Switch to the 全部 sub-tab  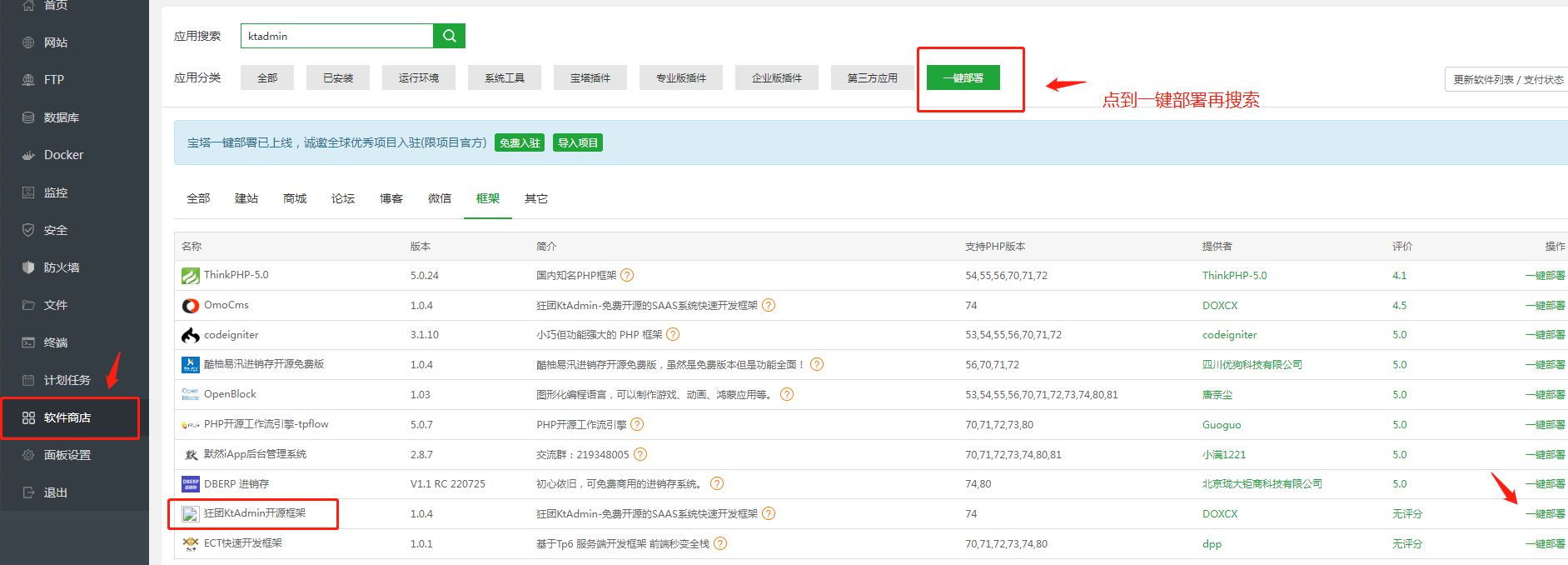198,198
